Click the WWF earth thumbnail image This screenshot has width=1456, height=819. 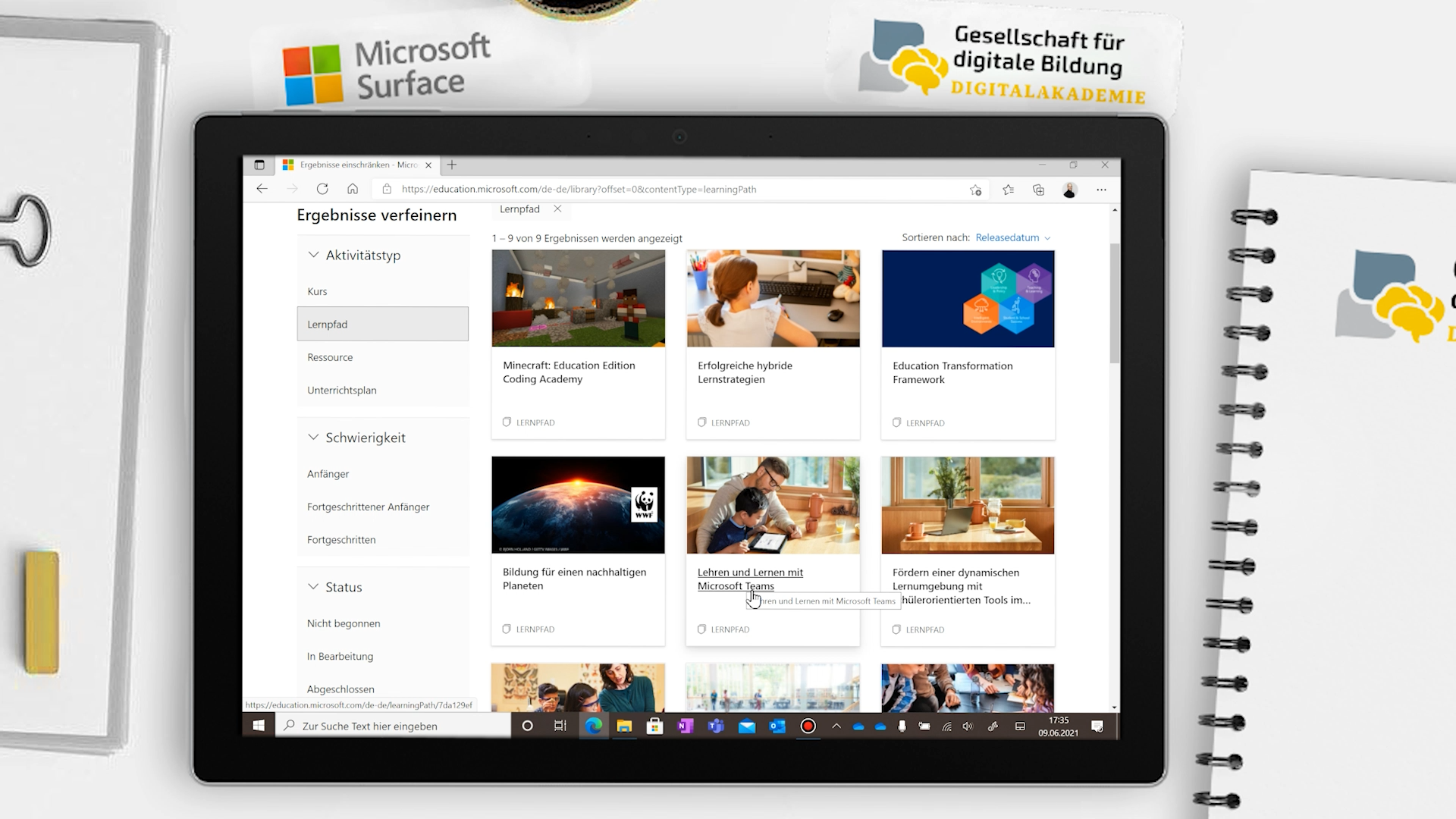pyautogui.click(x=578, y=504)
